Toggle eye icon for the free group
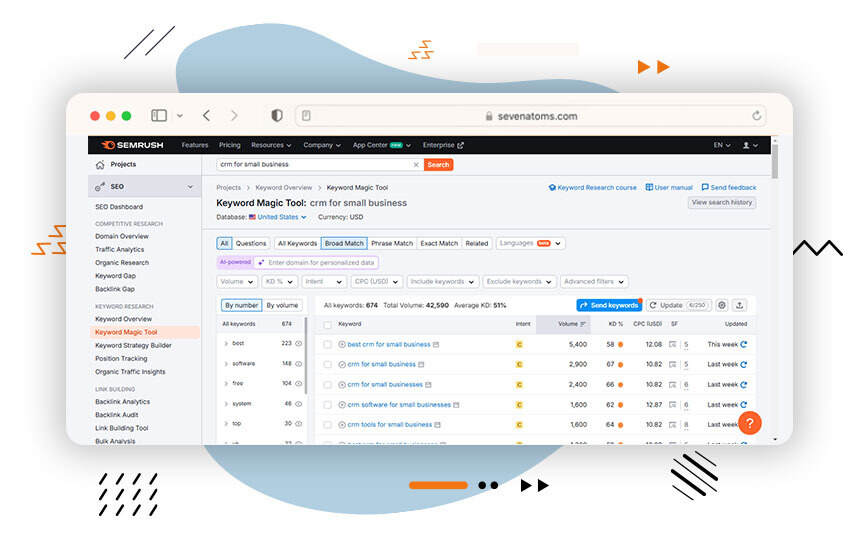 coord(299,383)
